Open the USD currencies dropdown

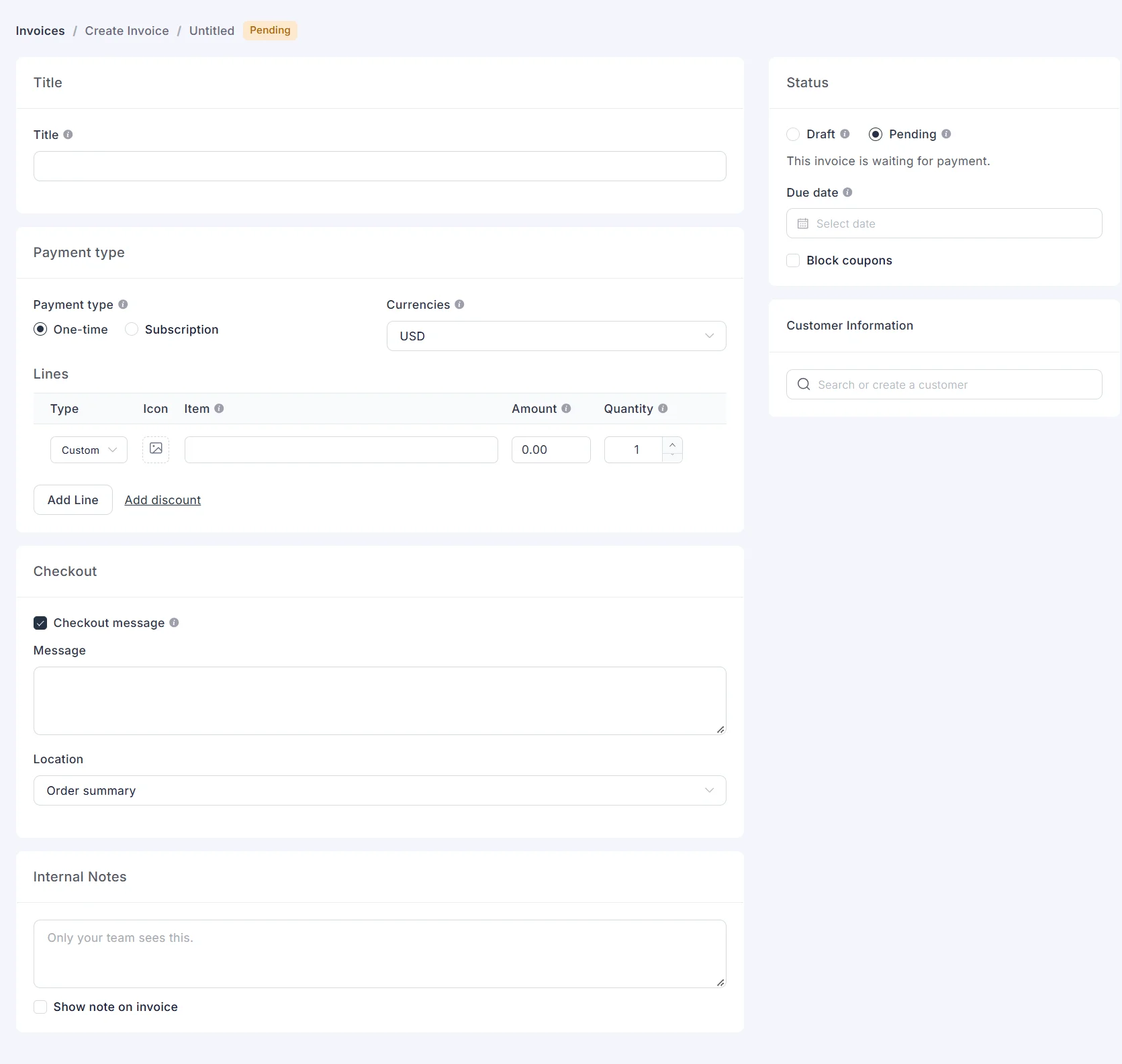(556, 336)
